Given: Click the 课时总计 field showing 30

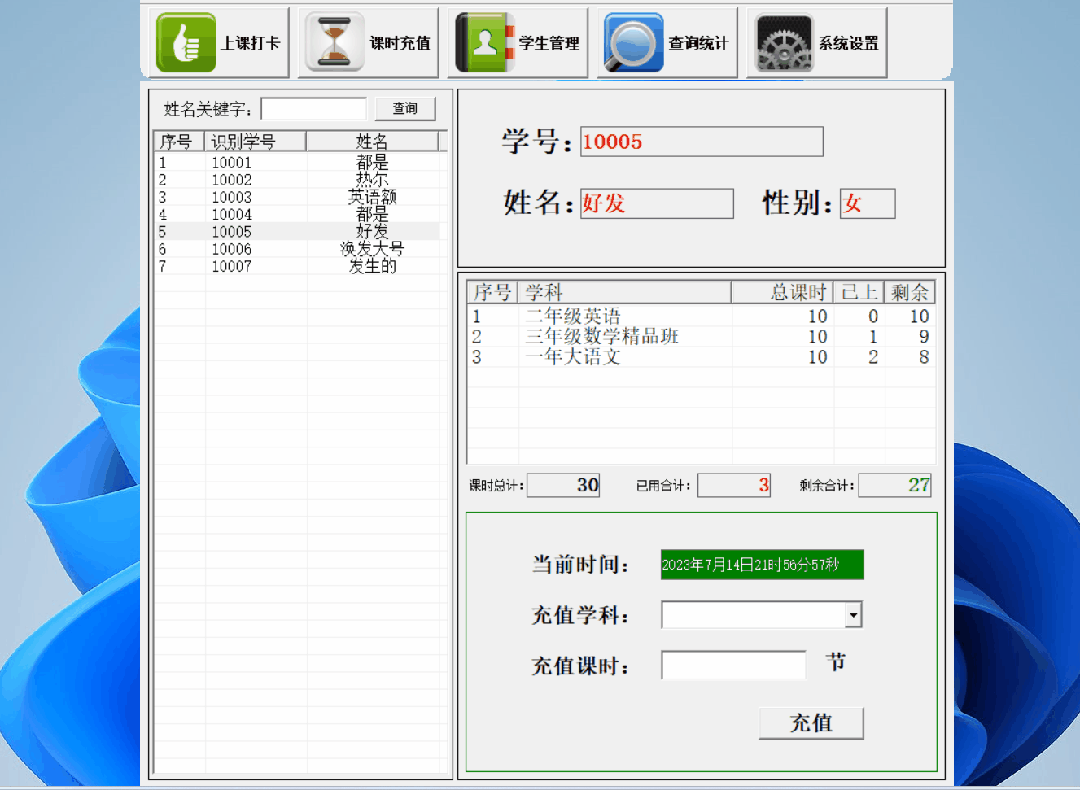Looking at the screenshot, I should (x=564, y=485).
